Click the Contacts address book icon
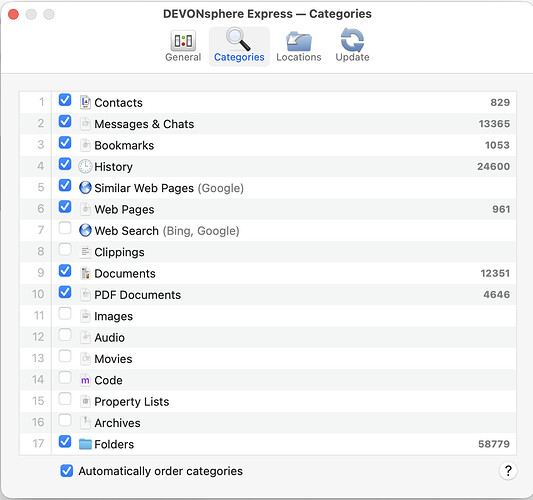The width and height of the screenshot is (533, 500). click(85, 102)
